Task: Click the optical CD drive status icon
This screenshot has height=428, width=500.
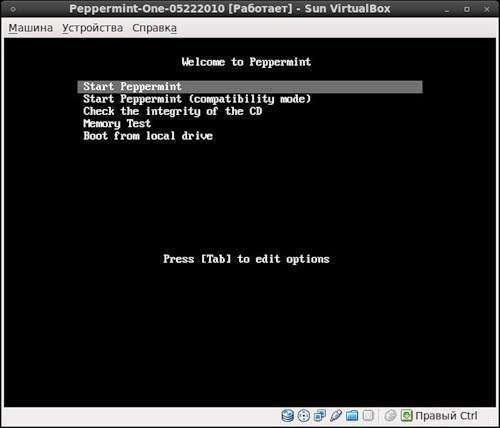Action: (x=303, y=416)
